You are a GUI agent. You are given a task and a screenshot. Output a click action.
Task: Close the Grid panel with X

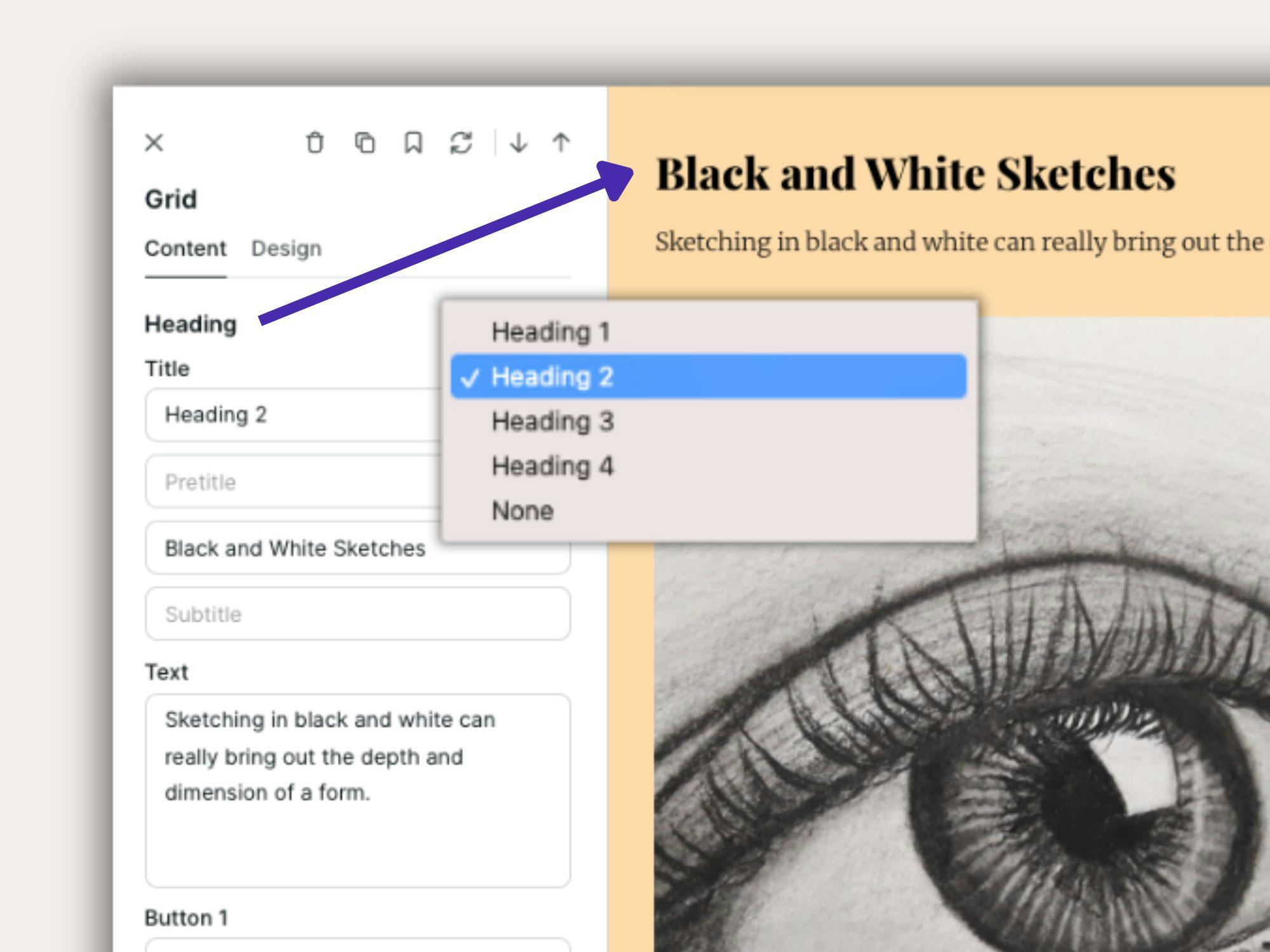[154, 143]
